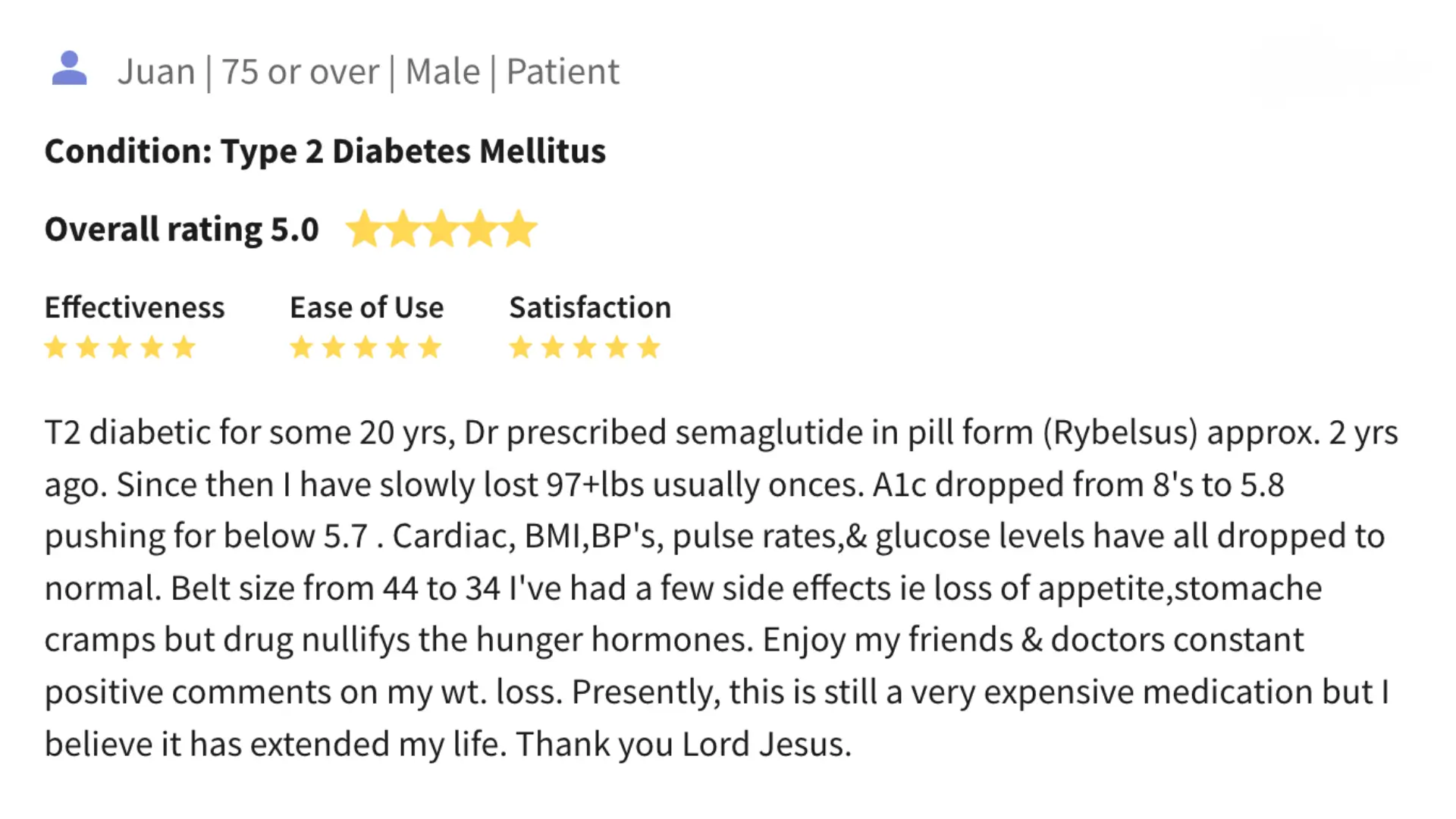Click the Condition: Type 2 Diabetes Mellitus heading
1456x819 pixels.
[x=325, y=151]
